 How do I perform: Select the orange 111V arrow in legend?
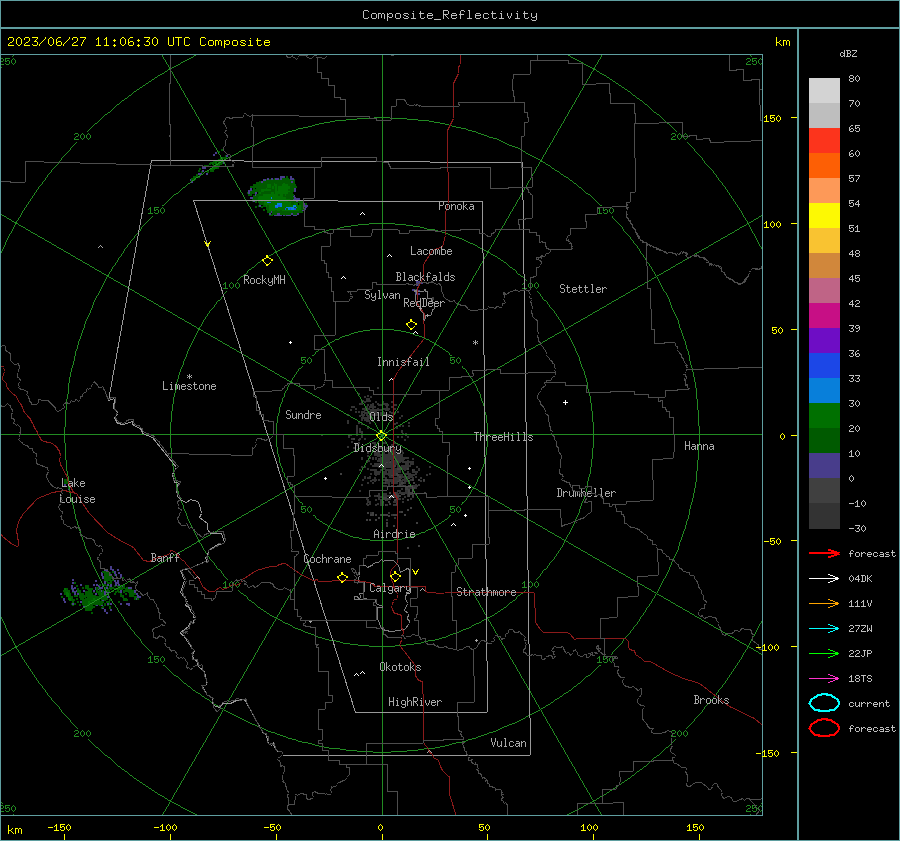pos(824,603)
